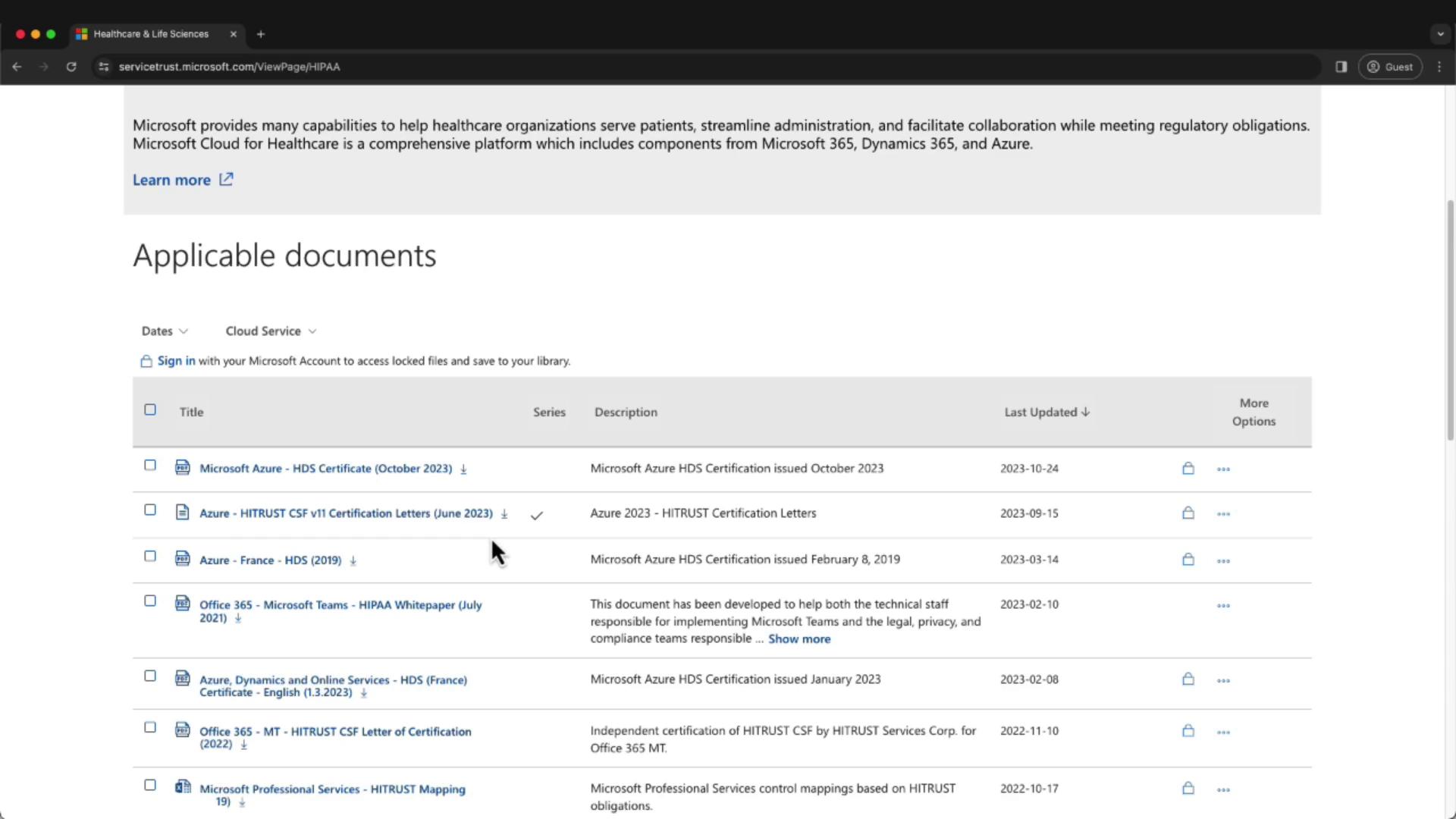Open Azure HITRUST CSF v11 Certification Letters document
This screenshot has height=819, width=1456.
[346, 513]
